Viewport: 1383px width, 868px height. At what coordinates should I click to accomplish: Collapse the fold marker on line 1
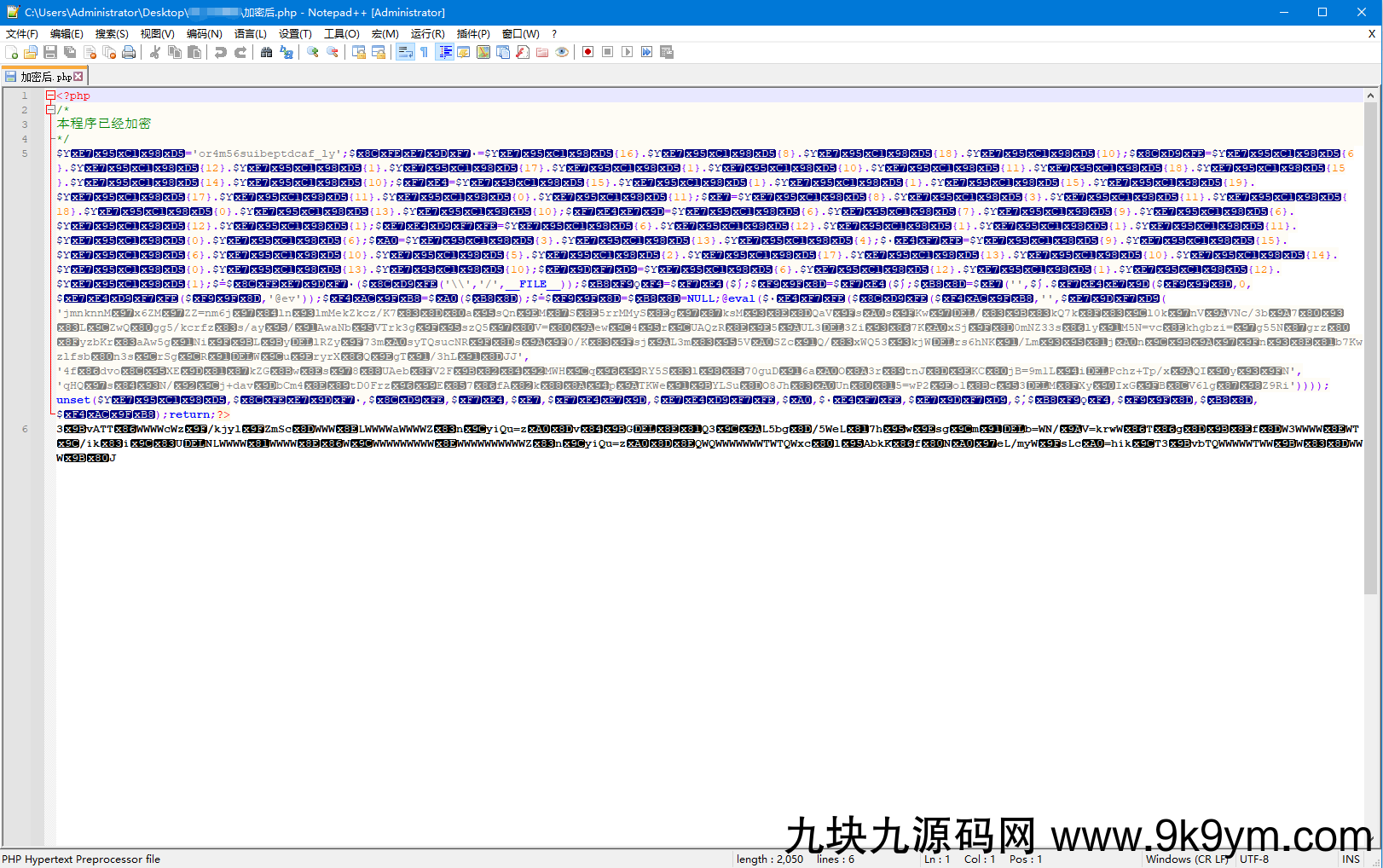50,96
